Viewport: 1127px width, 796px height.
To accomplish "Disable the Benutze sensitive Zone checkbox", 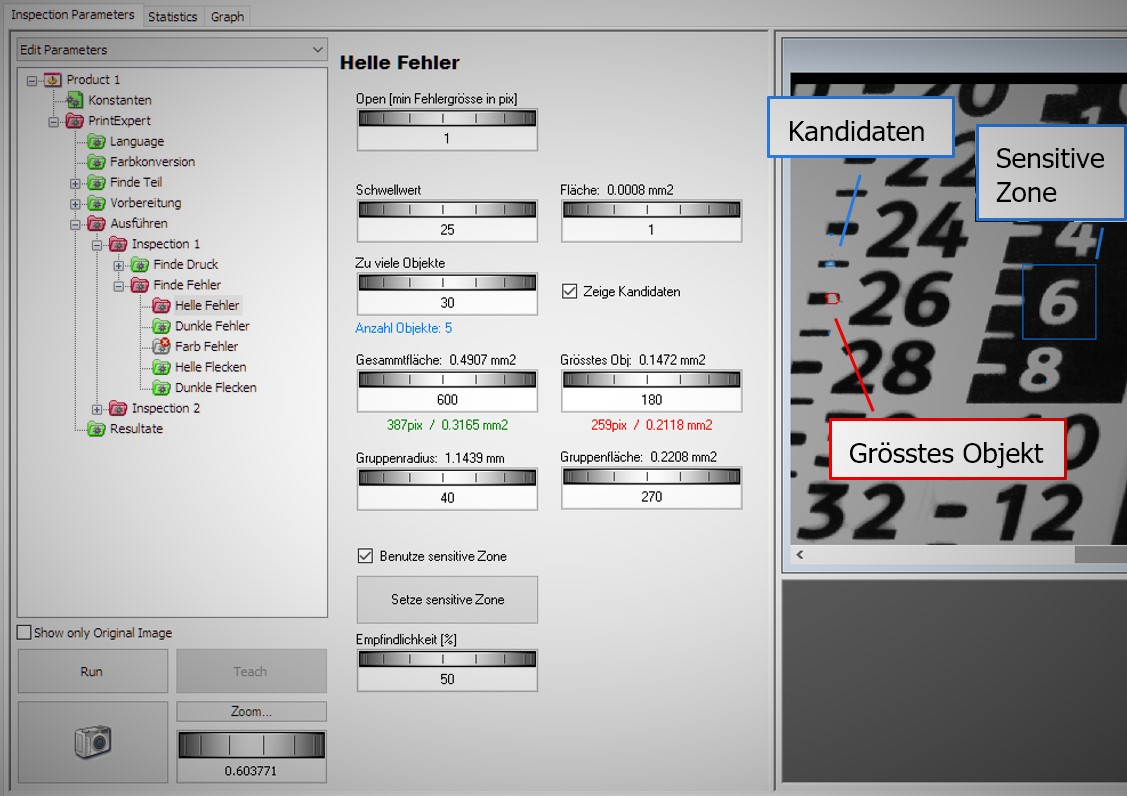I will click(366, 556).
